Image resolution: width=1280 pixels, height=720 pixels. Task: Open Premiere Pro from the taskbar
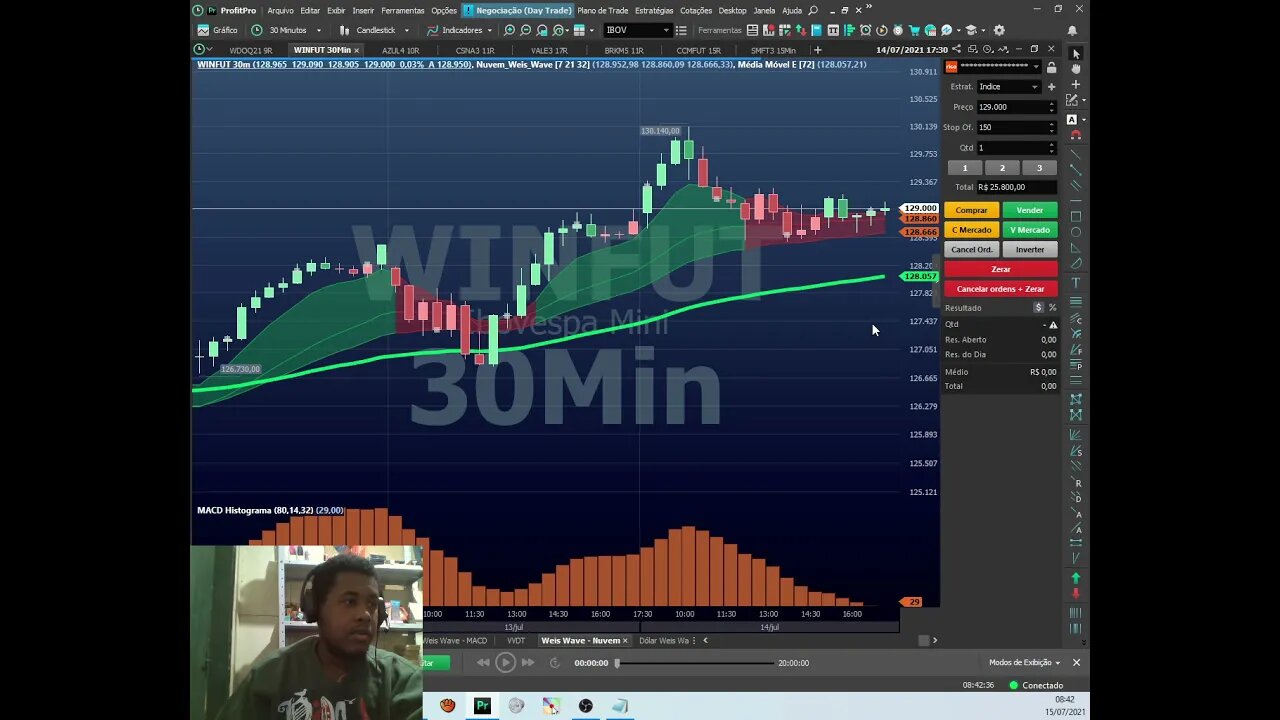pyautogui.click(x=482, y=706)
